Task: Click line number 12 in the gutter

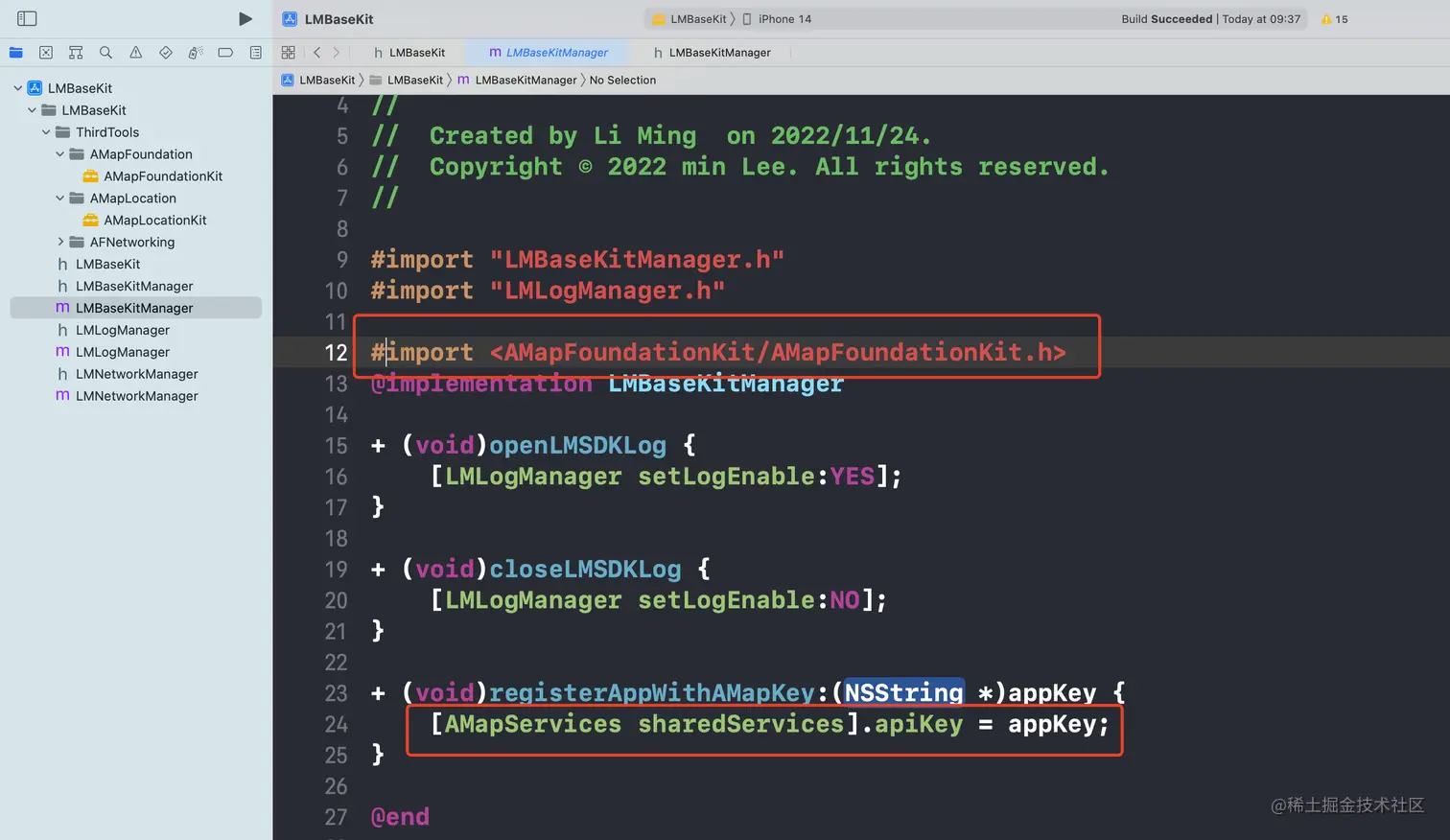Action: [336, 353]
